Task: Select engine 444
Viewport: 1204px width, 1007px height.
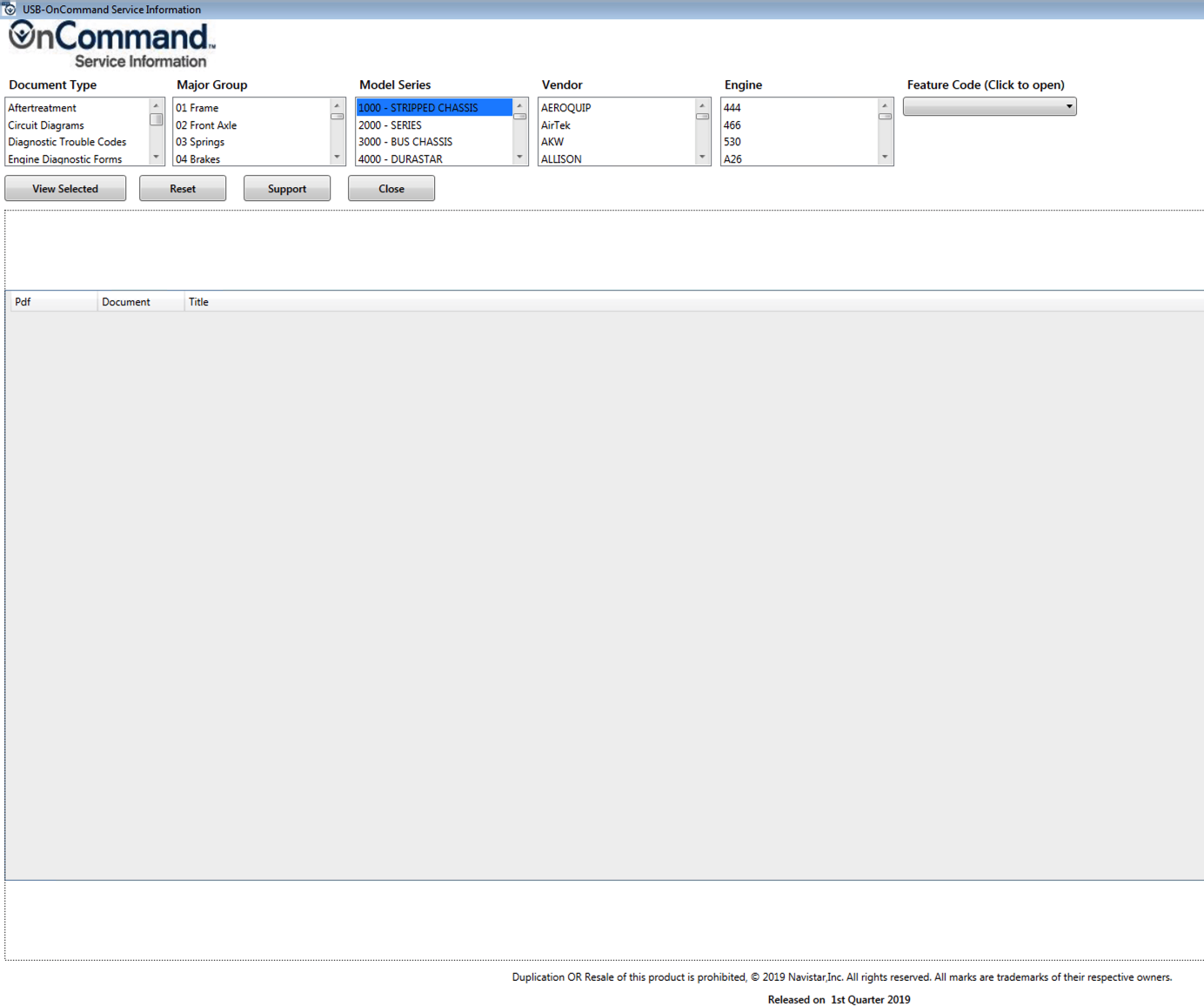Action: coord(799,108)
